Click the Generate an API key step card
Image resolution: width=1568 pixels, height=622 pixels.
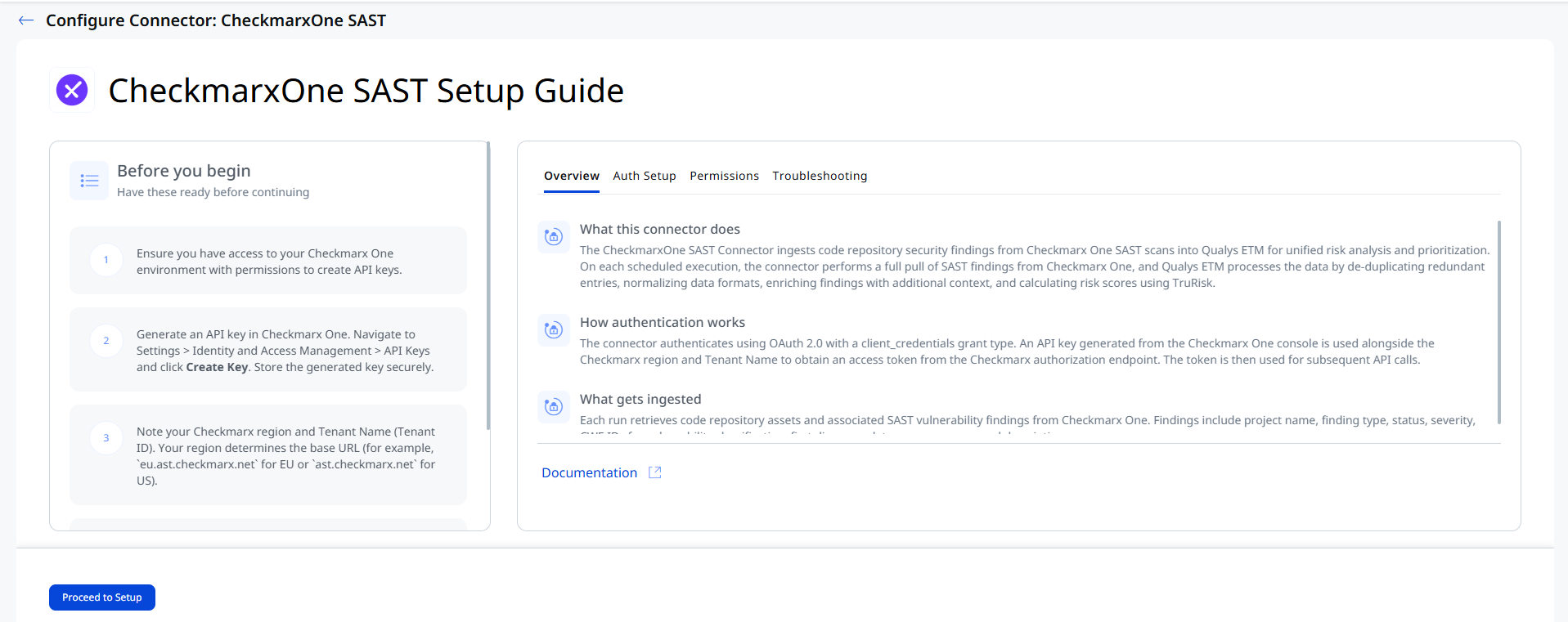[x=268, y=350]
